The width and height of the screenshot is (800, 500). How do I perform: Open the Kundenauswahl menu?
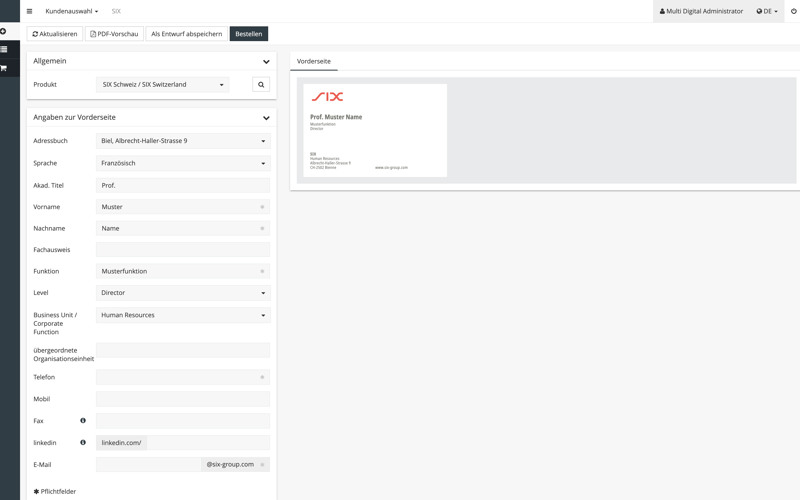point(71,11)
